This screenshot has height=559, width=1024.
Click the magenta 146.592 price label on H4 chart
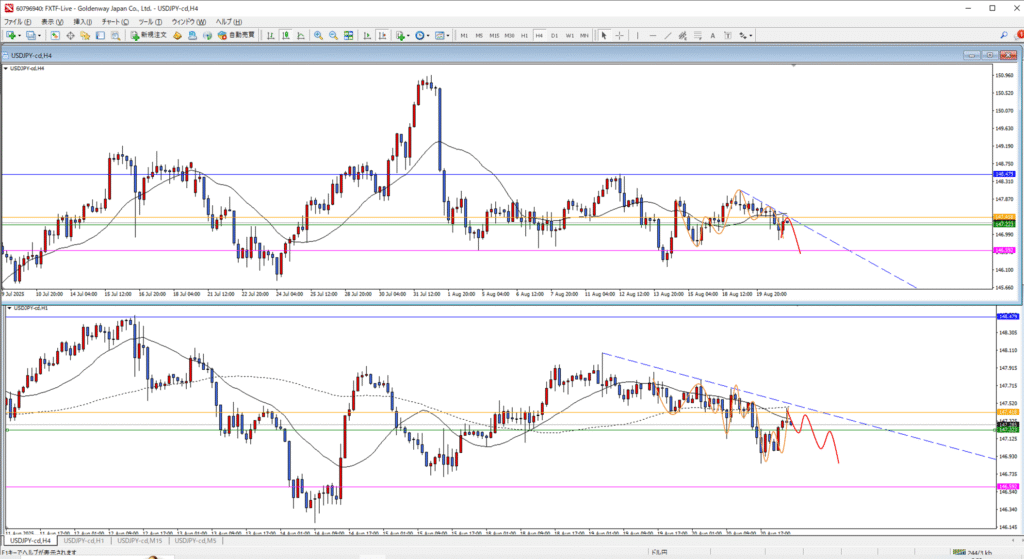point(1004,250)
